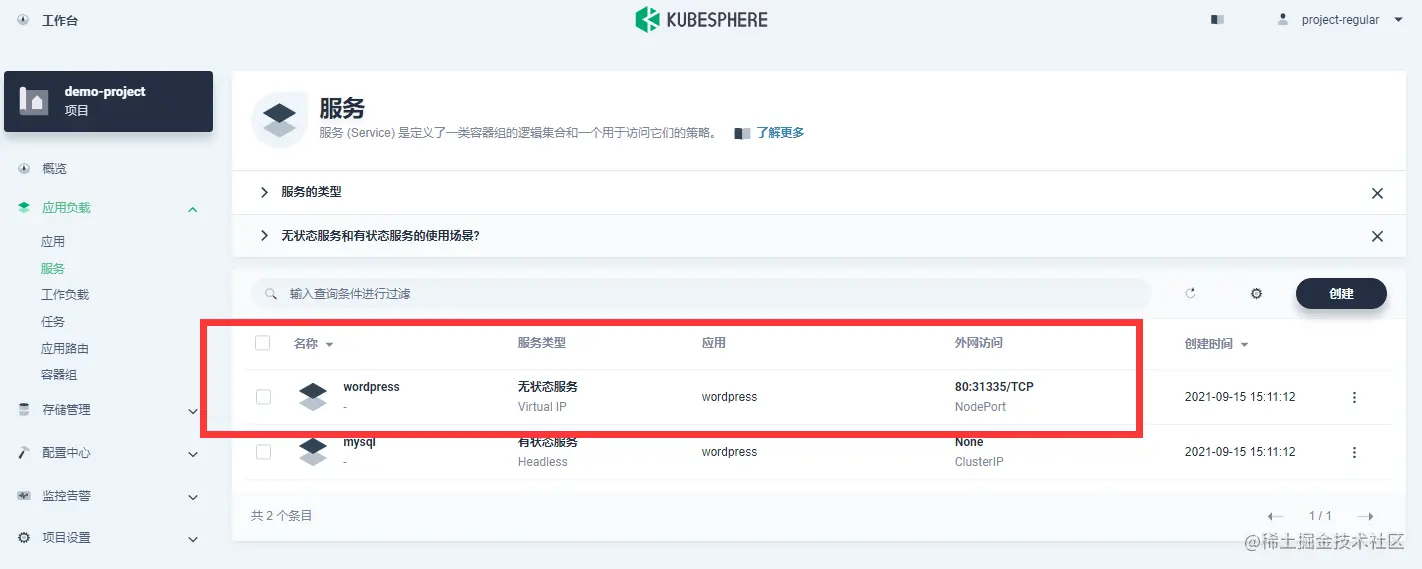Click the KubeSphere logo

(x=702, y=19)
